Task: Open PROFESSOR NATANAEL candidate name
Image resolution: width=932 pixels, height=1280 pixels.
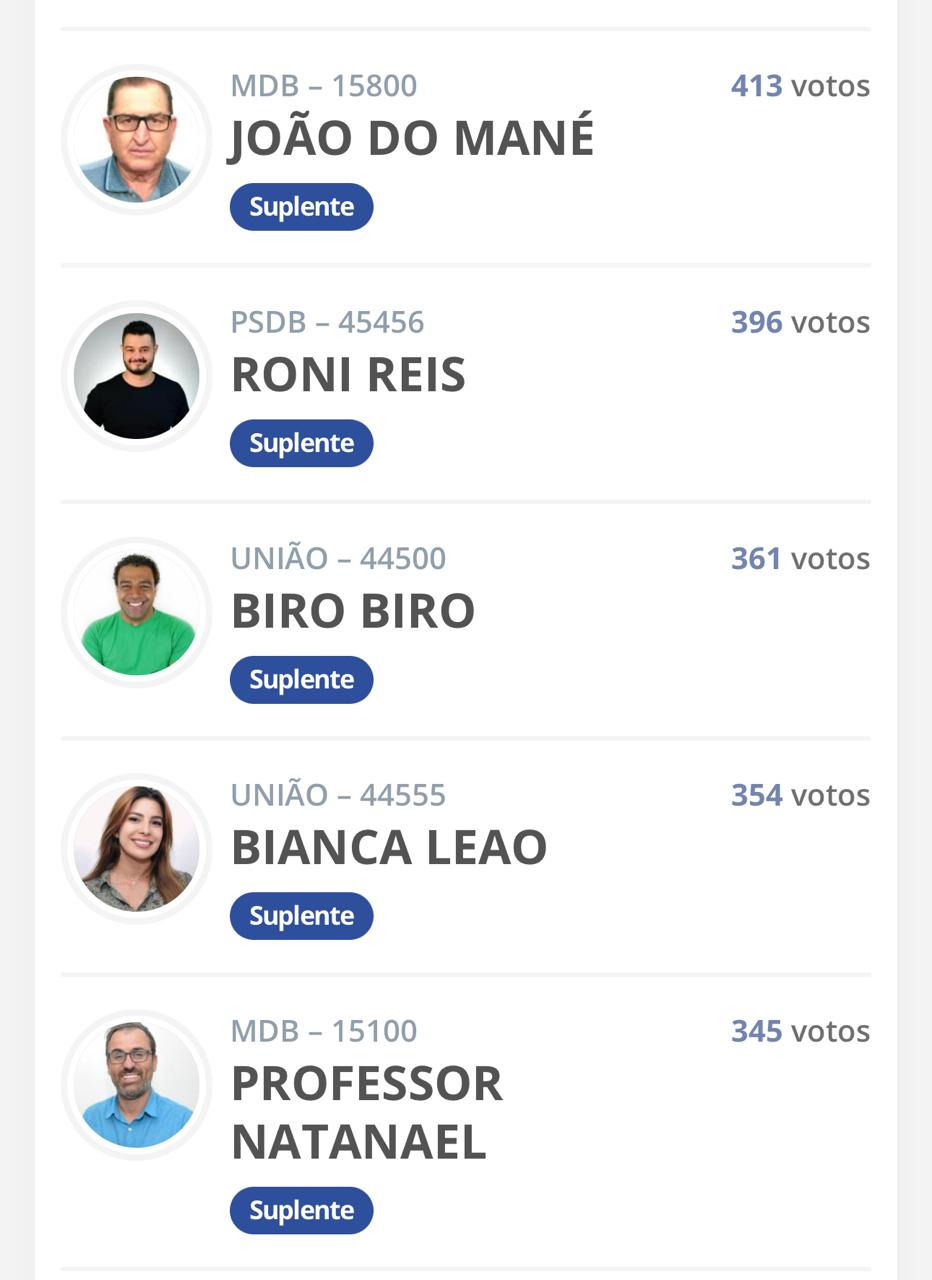Action: (x=367, y=1113)
